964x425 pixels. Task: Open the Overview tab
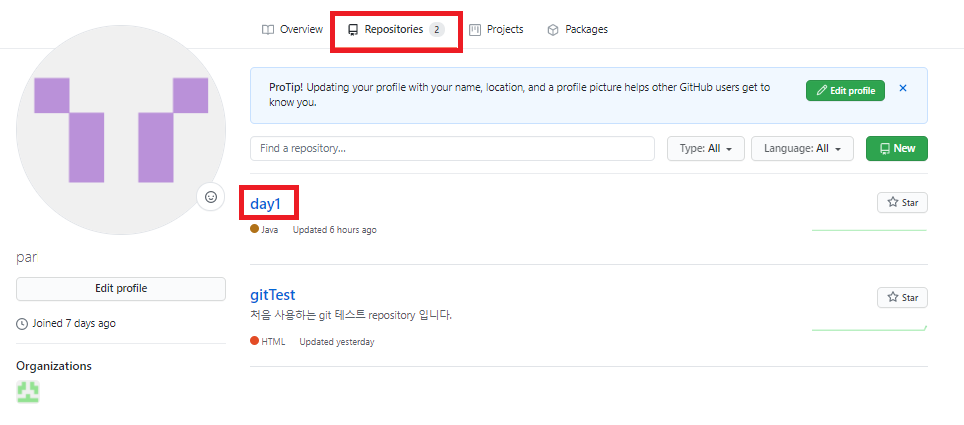(292, 29)
